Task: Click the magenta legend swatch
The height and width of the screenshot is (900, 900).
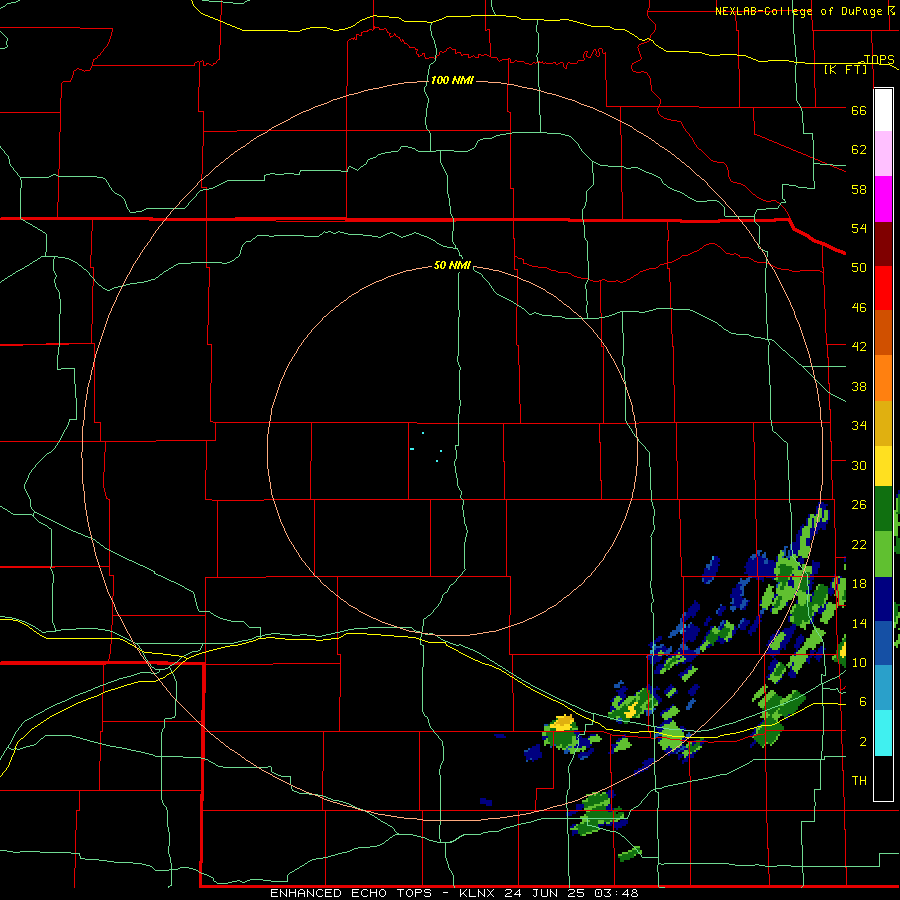Action: coord(883,199)
